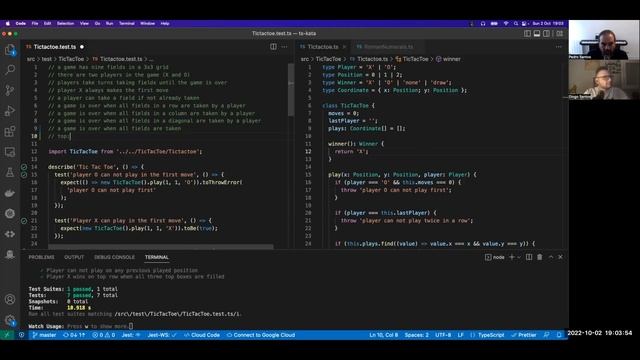Select the TERMINAL panel tab

(x=157, y=257)
